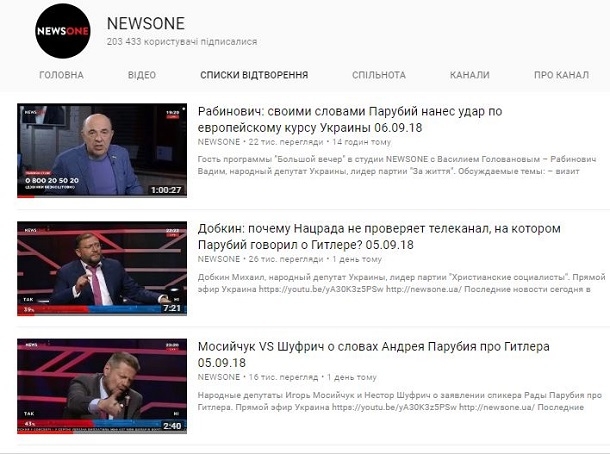Screen dimensions: 610x454
Task: Play the Мосийчук VS Шуфрич thumbnail
Action: (102, 386)
